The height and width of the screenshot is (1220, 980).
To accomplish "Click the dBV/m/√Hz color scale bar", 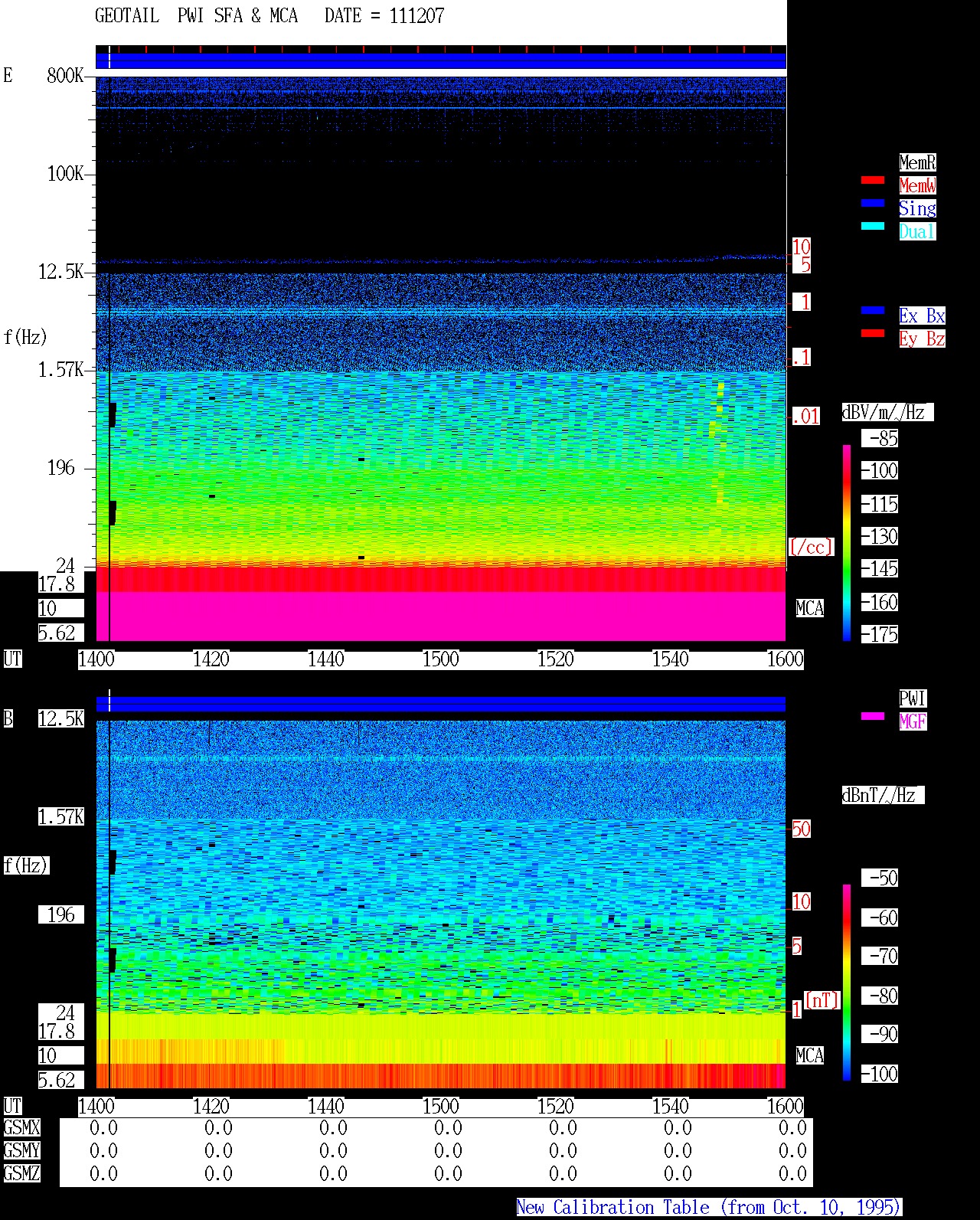I will coord(847,542).
